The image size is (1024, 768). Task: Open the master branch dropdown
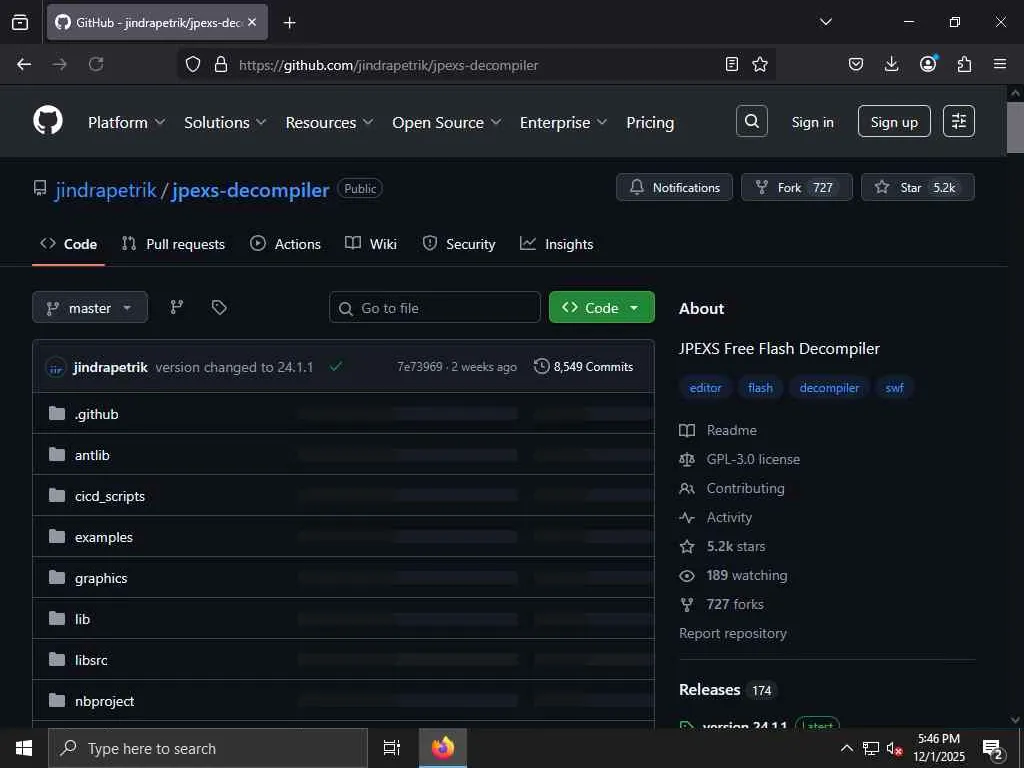click(90, 308)
